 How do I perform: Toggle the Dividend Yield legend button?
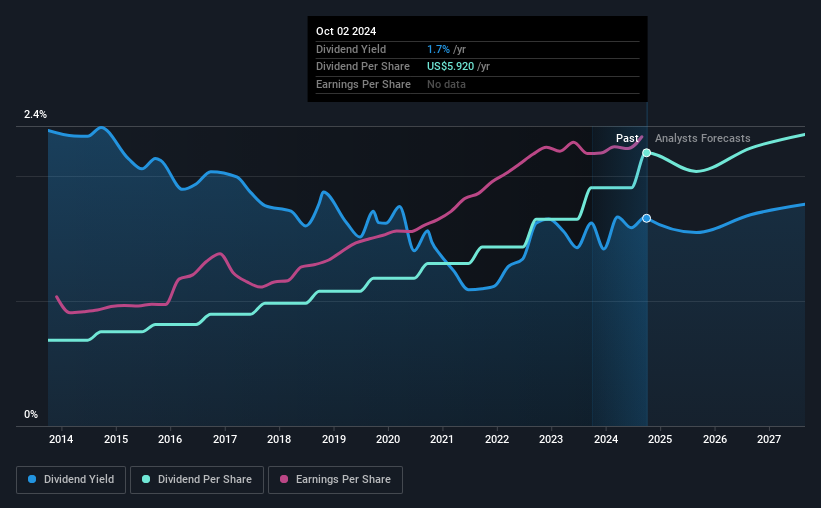click(x=71, y=480)
